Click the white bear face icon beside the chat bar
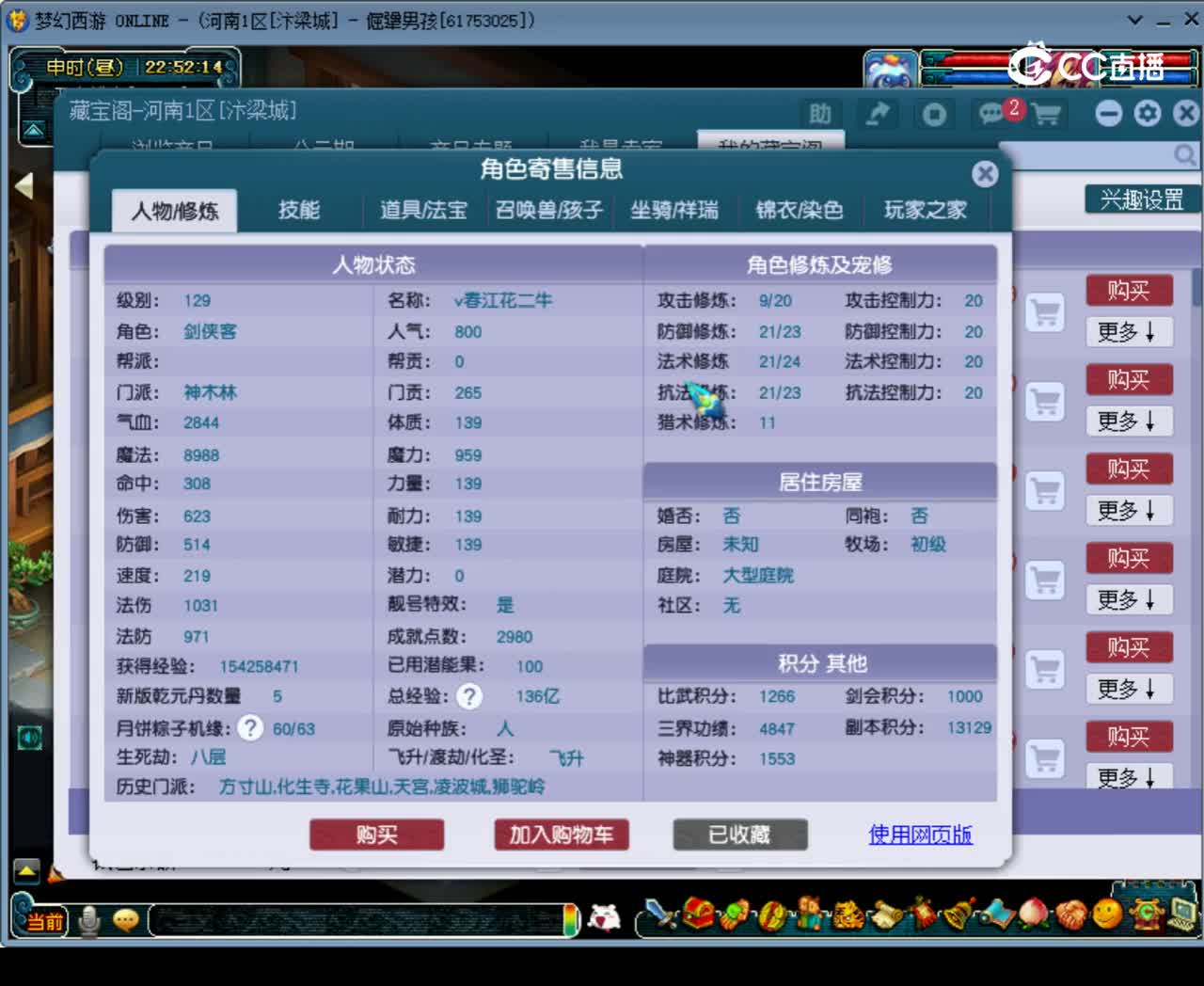The image size is (1204, 986). coord(604,916)
